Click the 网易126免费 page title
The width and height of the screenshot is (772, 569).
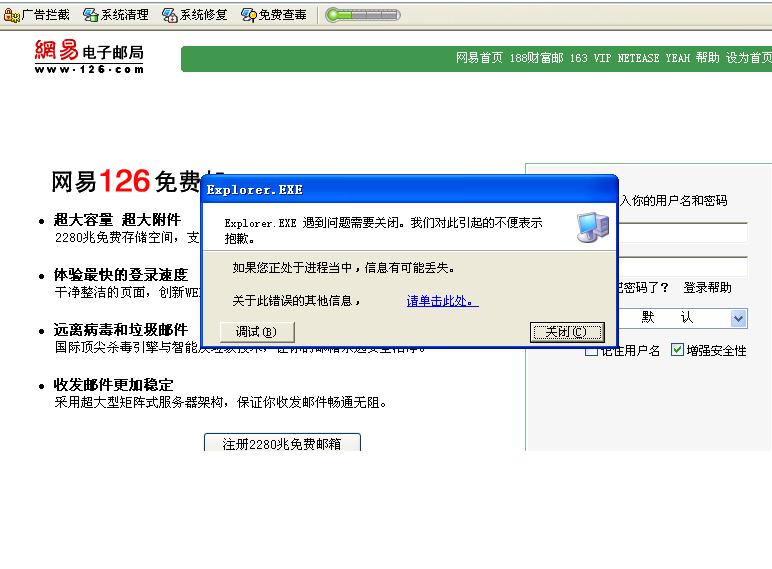(126, 181)
